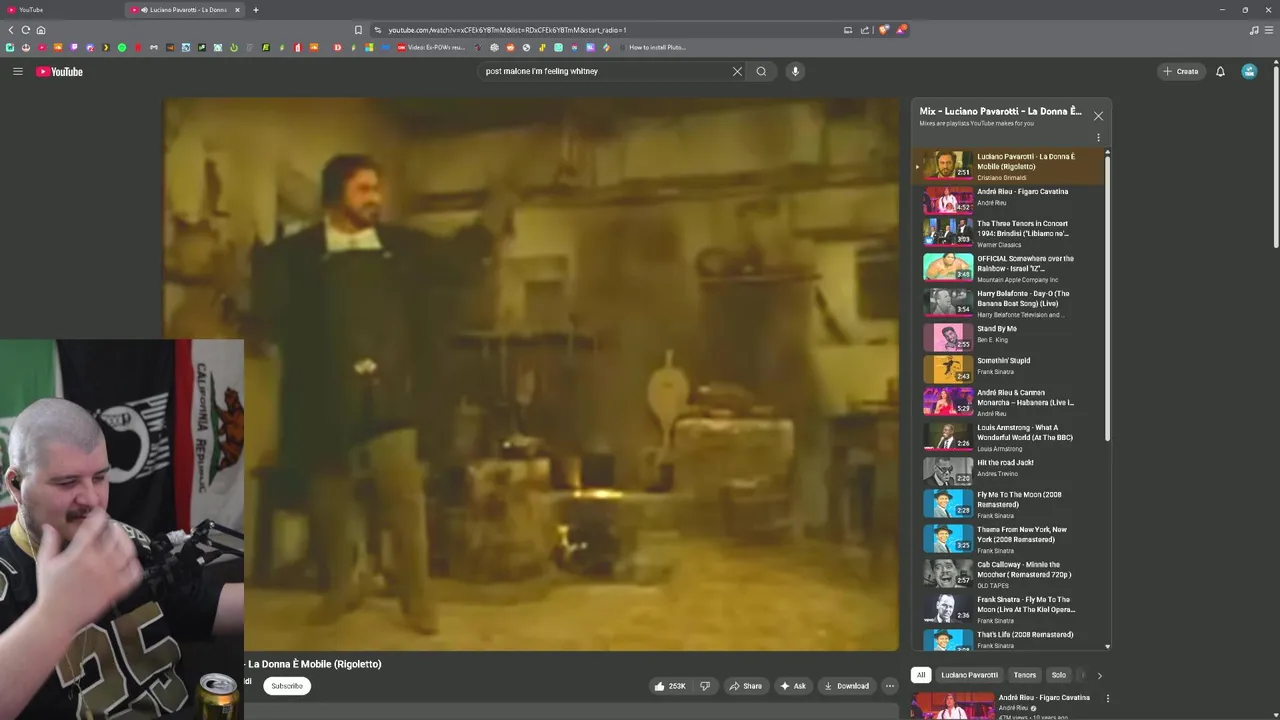Open the Mix playlist options menu
This screenshot has height=720, width=1280.
(x=1098, y=138)
